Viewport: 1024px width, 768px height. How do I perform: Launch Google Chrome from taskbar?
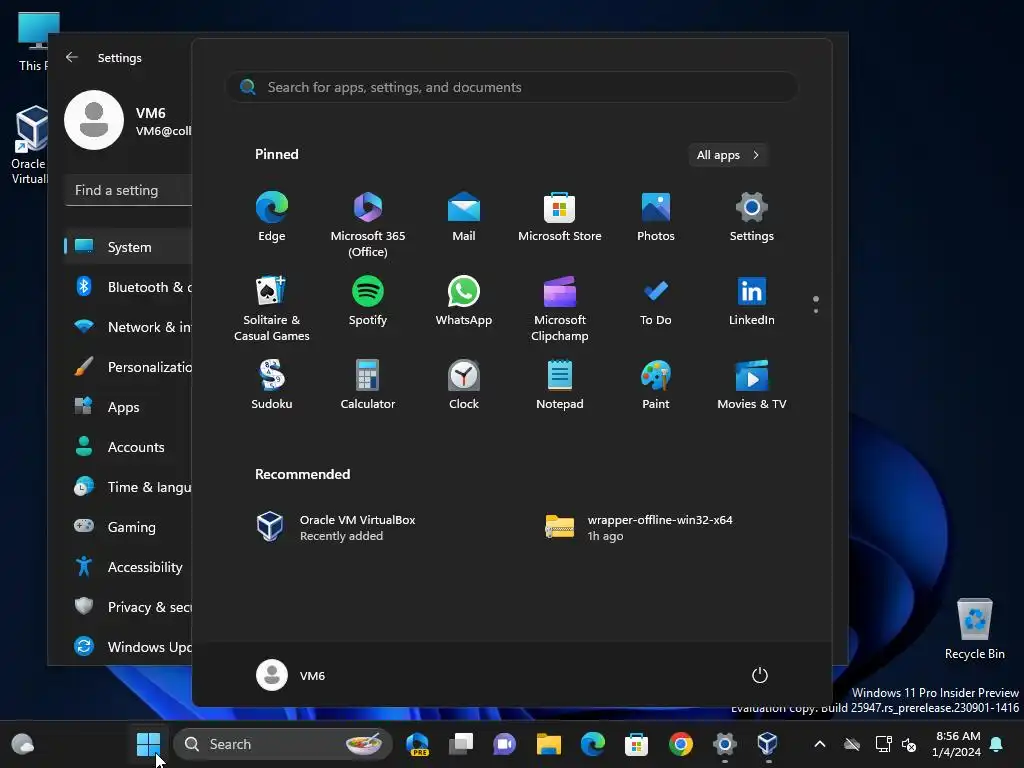[680, 744]
